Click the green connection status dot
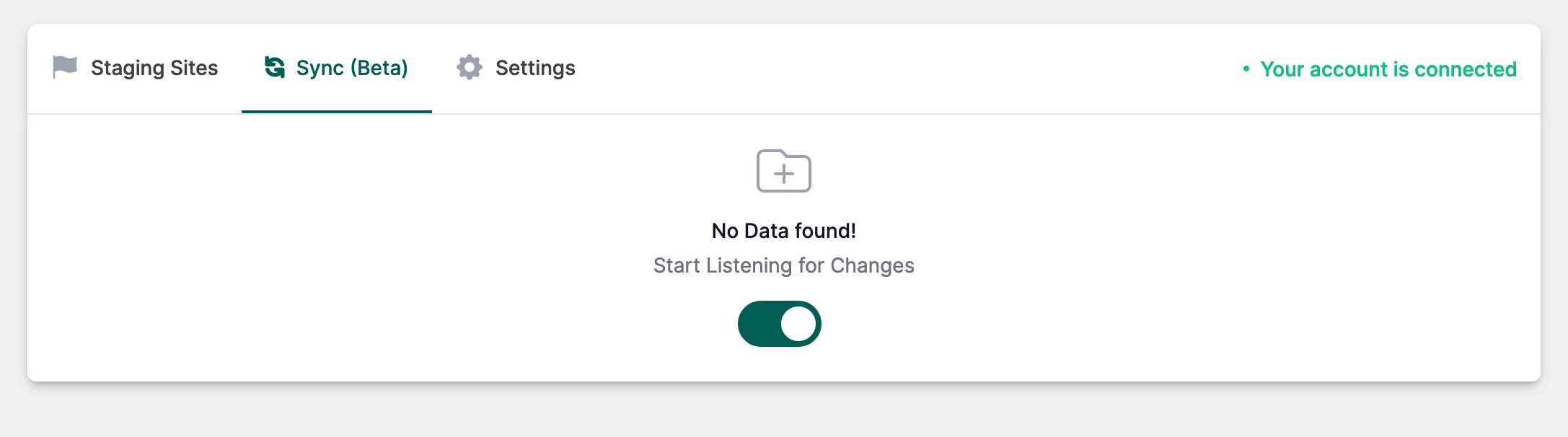This screenshot has width=1568, height=437. (1246, 69)
